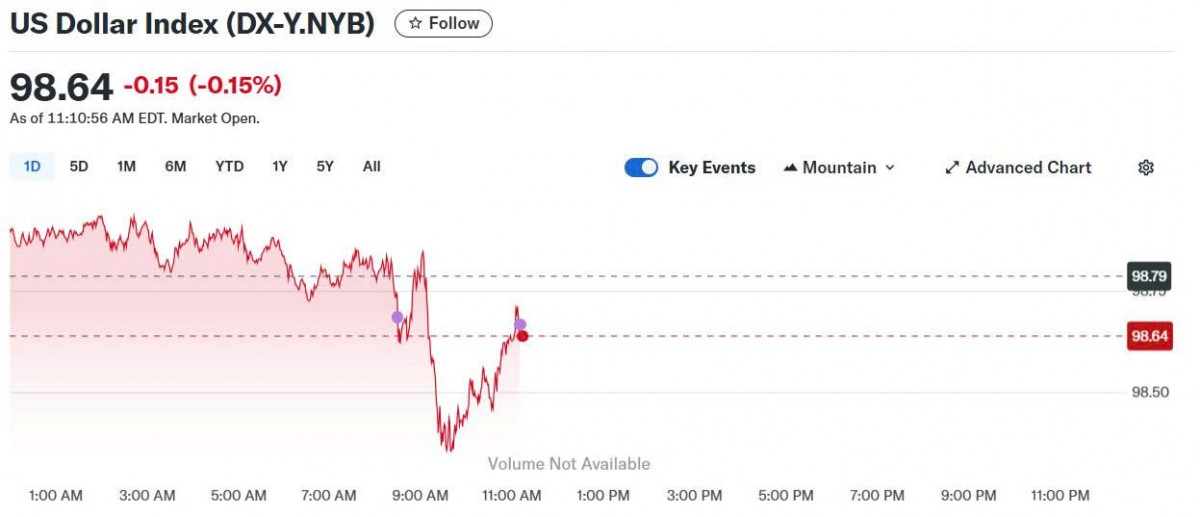Image resolution: width=1200 pixels, height=517 pixels.
Task: Click the red 98.64 price label
Action: [x=1149, y=336]
